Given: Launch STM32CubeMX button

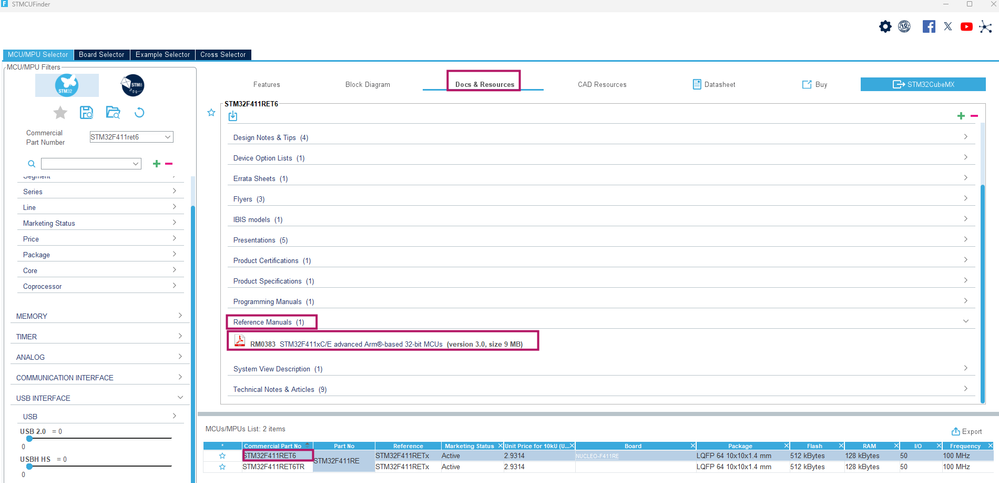Looking at the screenshot, I should pyautogui.click(x=923, y=84).
